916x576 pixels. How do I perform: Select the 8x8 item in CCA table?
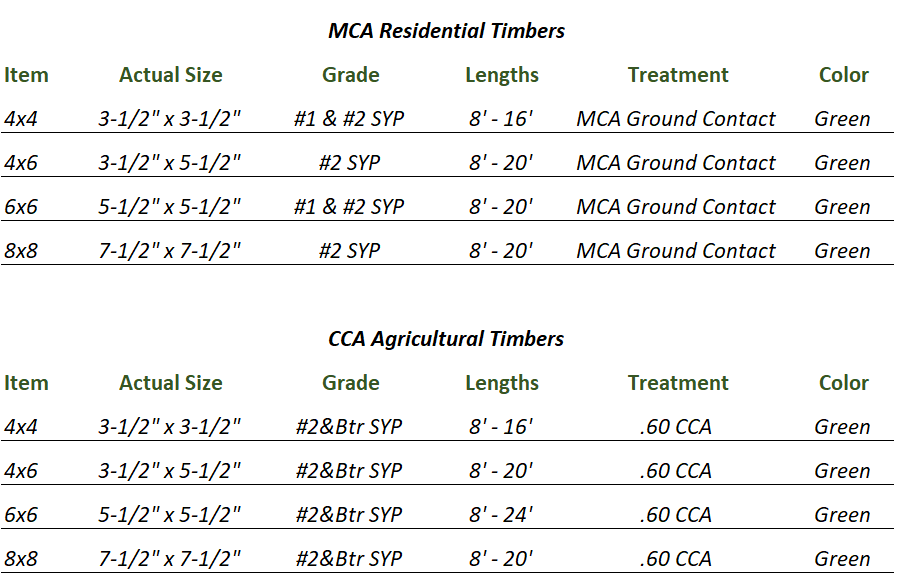coord(21,559)
